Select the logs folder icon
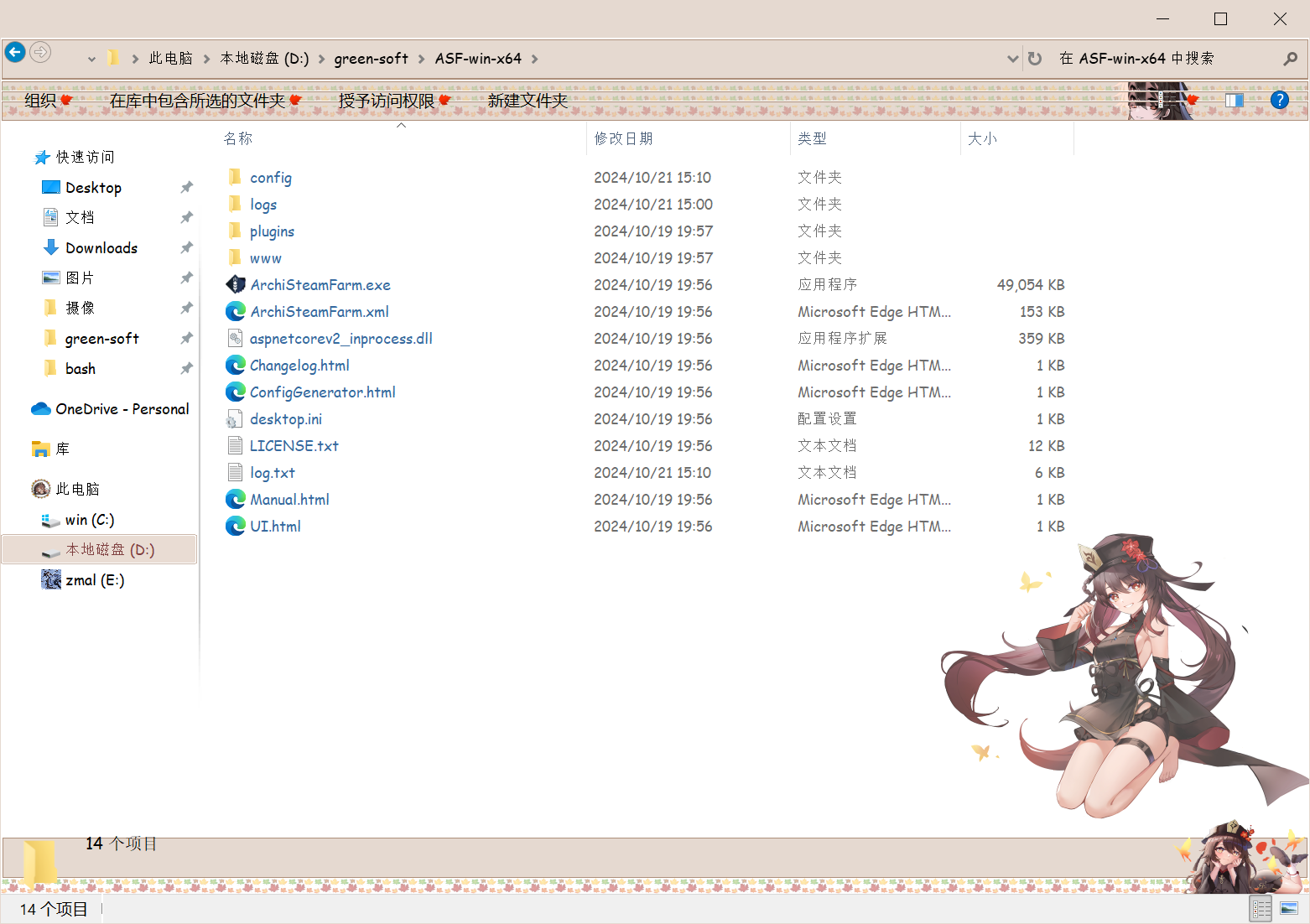The image size is (1310, 924). [x=235, y=204]
